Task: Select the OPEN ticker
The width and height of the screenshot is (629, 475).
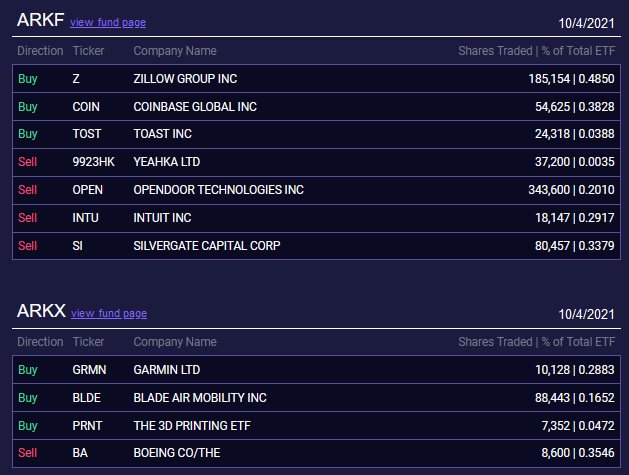Action: [x=87, y=190]
